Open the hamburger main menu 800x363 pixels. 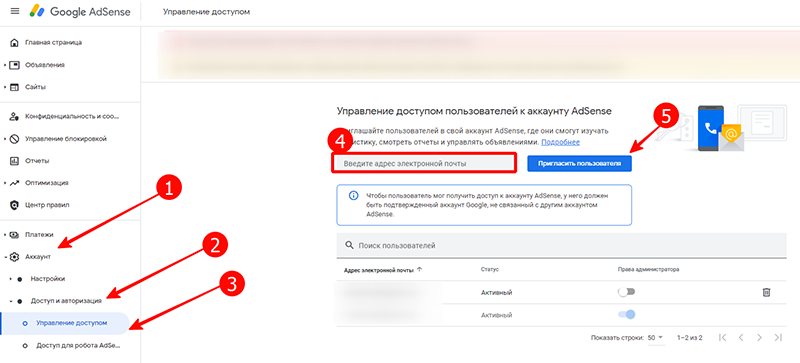pos(15,11)
